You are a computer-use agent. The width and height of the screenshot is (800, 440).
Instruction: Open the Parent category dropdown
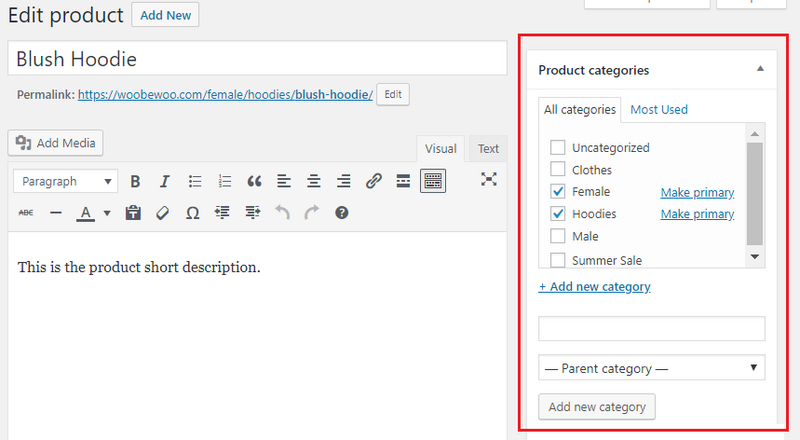point(652,368)
